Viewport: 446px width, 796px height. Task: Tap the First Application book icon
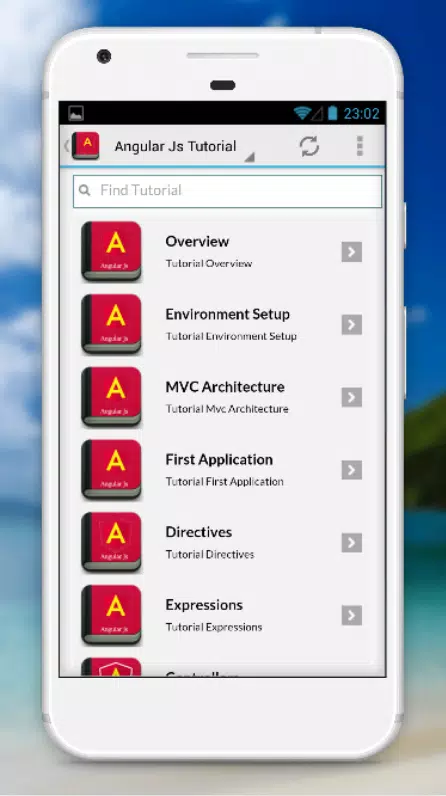click(111, 470)
